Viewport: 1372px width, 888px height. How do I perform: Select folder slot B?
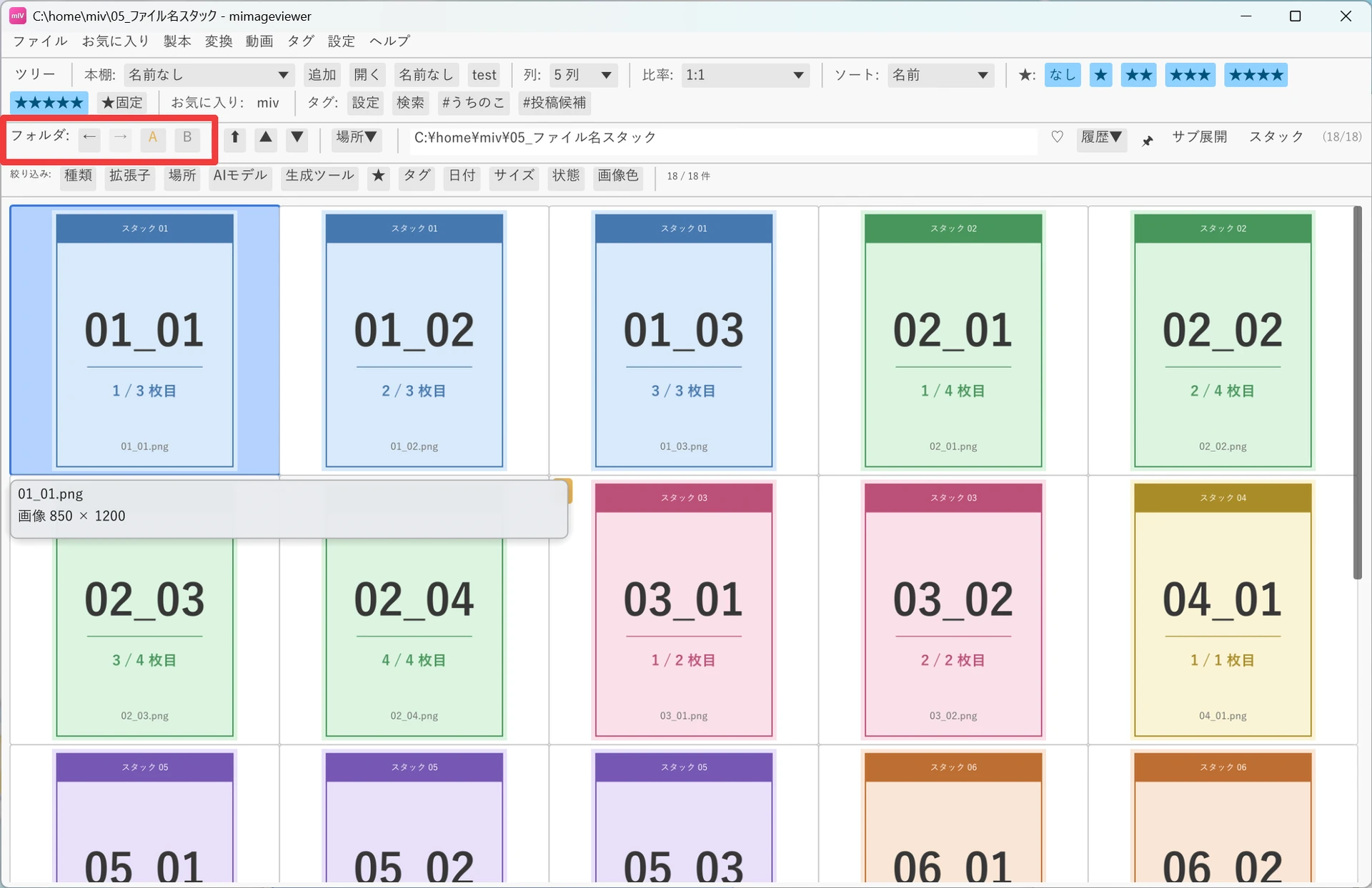[187, 137]
